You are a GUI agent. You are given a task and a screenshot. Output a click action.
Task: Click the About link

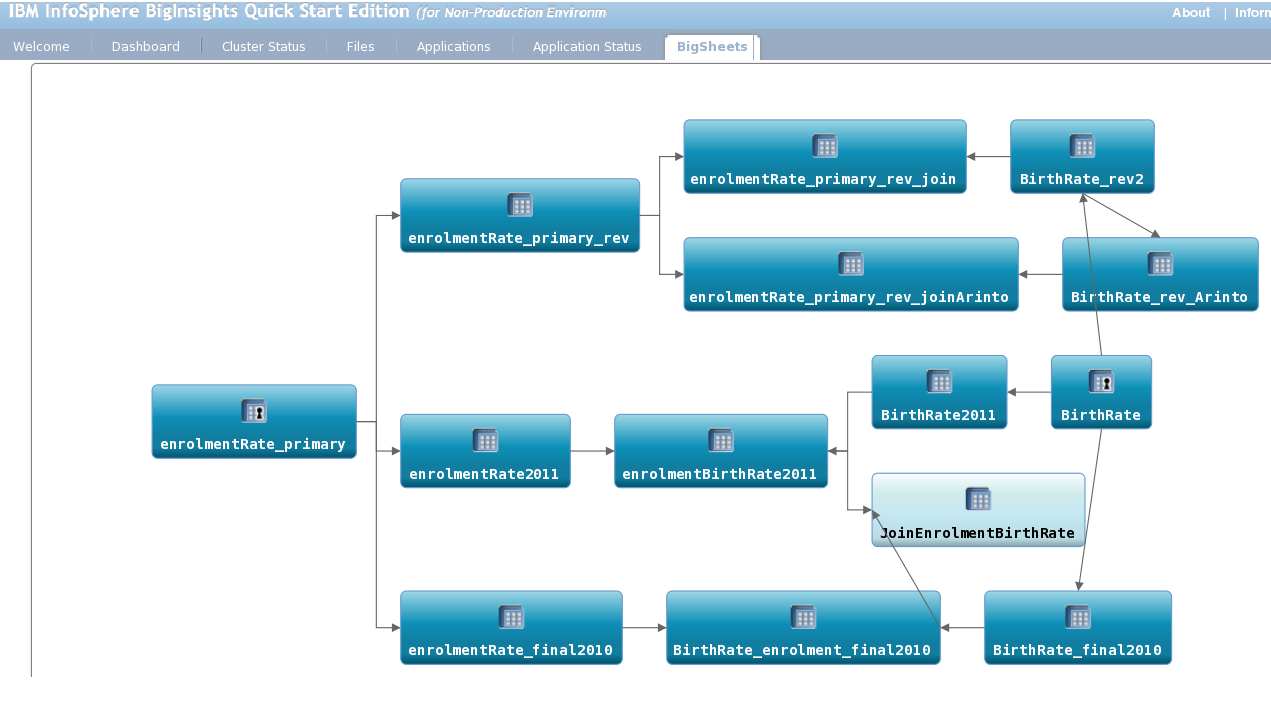tap(1191, 13)
